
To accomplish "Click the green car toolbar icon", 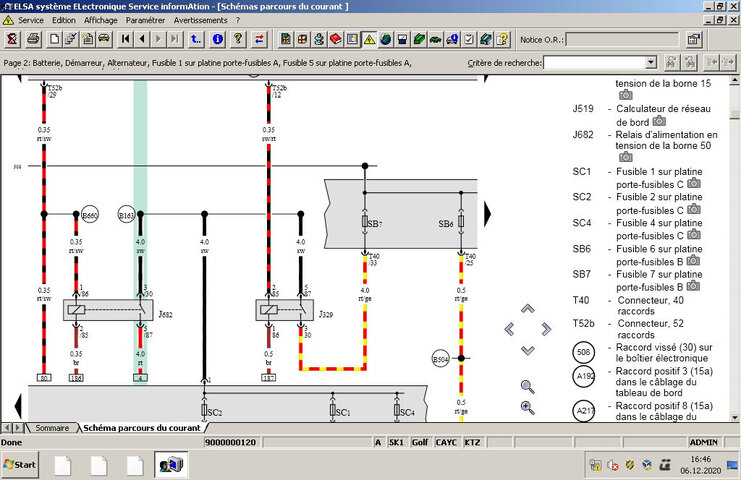I will click(435, 39).
